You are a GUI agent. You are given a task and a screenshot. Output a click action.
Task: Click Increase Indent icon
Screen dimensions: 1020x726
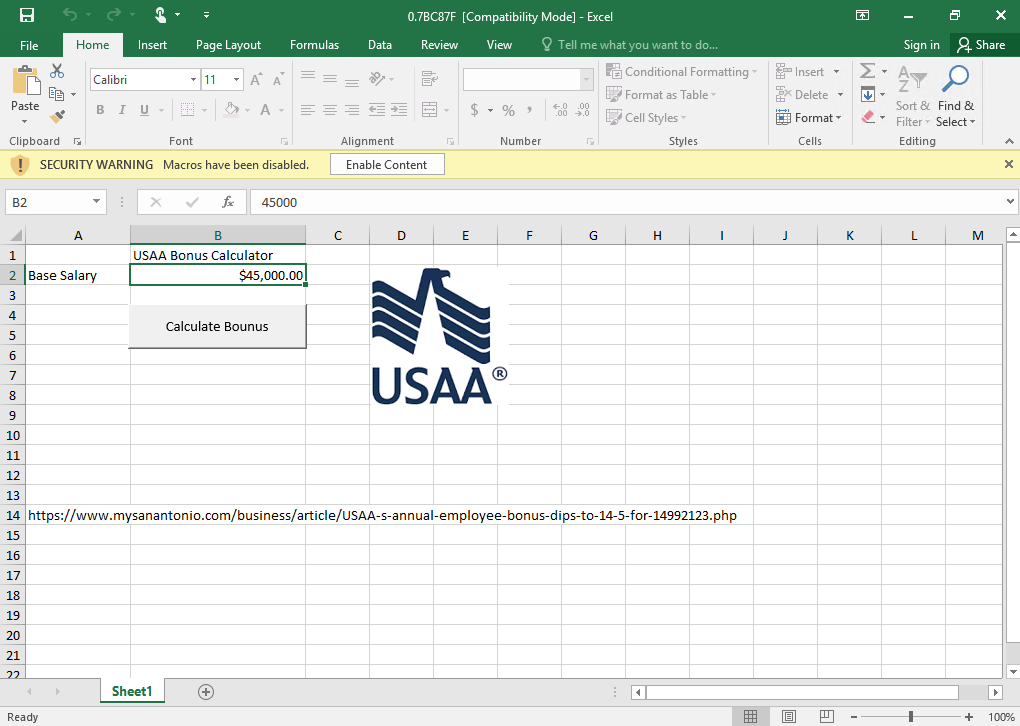point(399,110)
